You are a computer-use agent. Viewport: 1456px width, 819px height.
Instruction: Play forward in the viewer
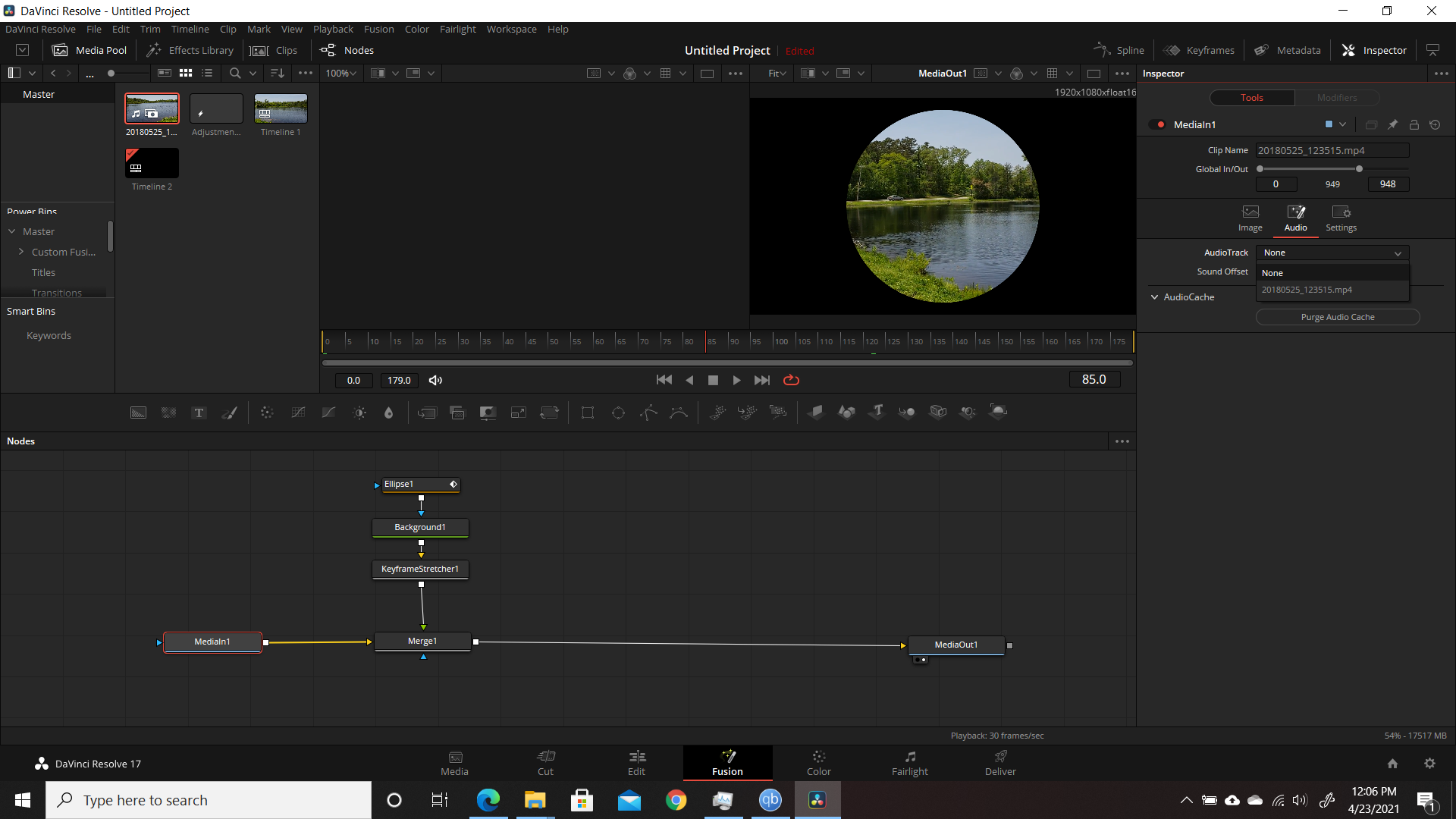pyautogui.click(x=736, y=380)
